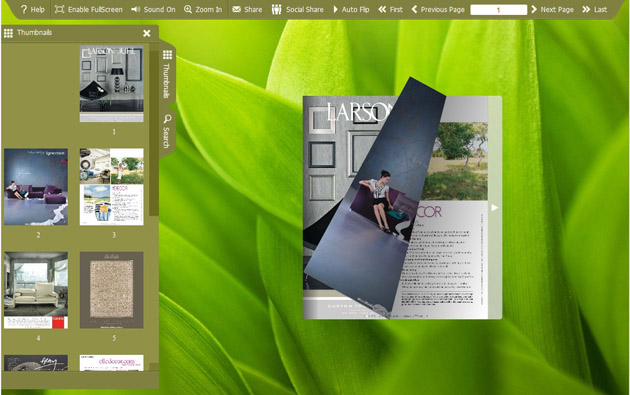Open the elledecor.com thumbnail at bottom
Screen dimensions: 630x395
(x=112, y=362)
